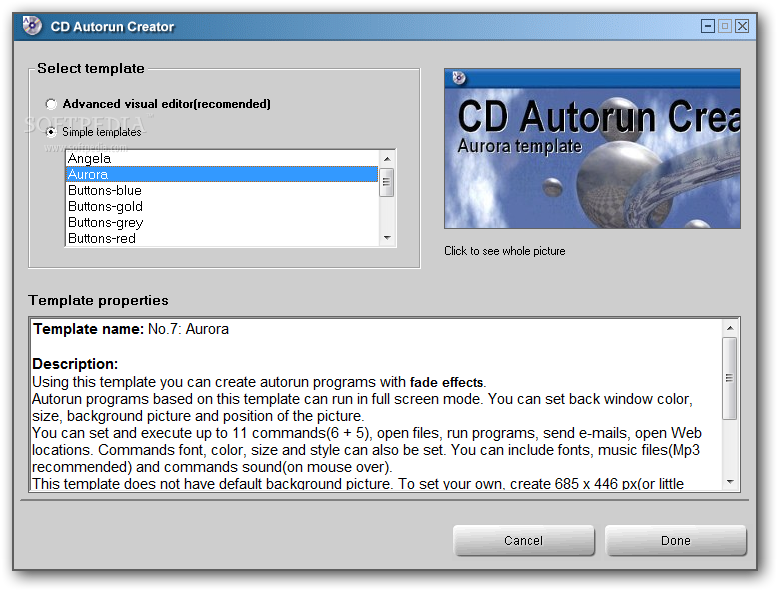Click the Done button

[x=675, y=540]
